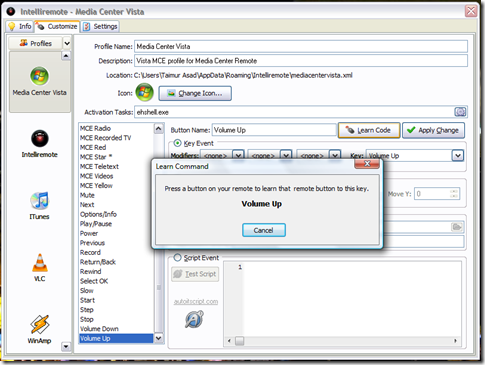Click the Profiles button
485x365 pixels.
(x=36, y=43)
